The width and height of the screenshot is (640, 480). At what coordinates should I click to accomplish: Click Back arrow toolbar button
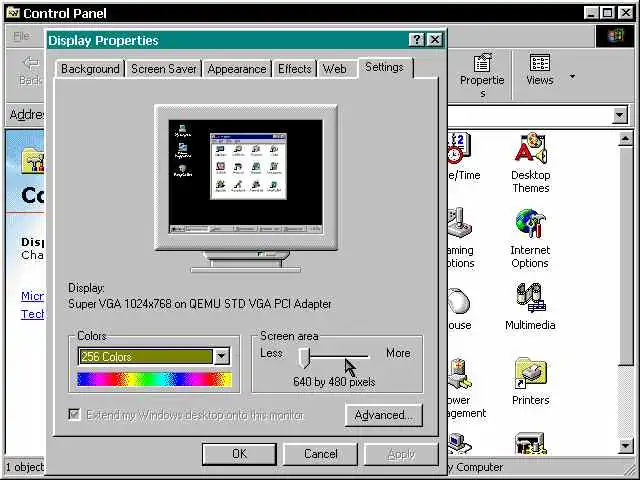[31, 70]
